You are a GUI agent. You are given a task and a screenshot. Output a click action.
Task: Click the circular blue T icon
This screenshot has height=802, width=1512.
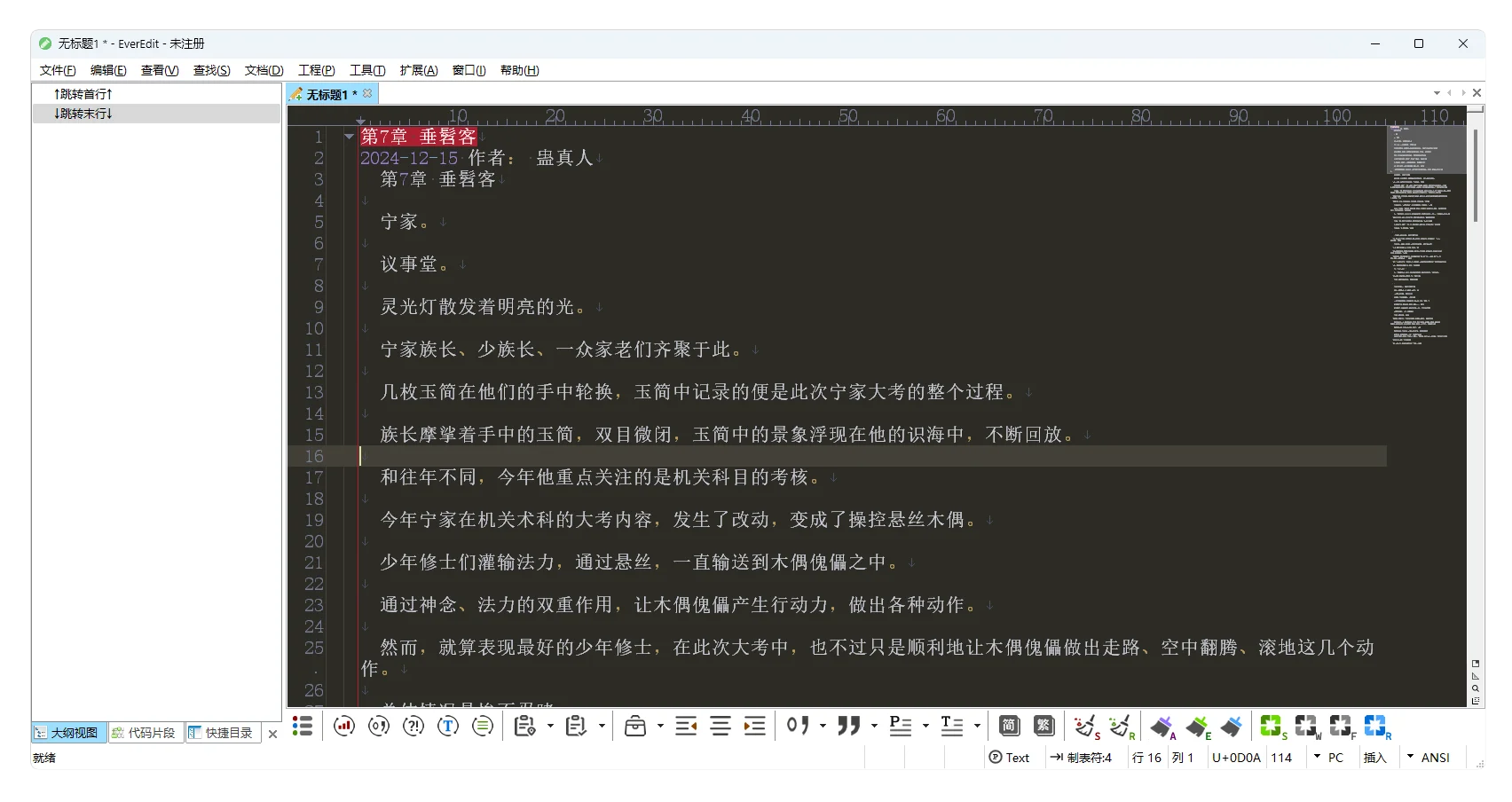pos(448,727)
